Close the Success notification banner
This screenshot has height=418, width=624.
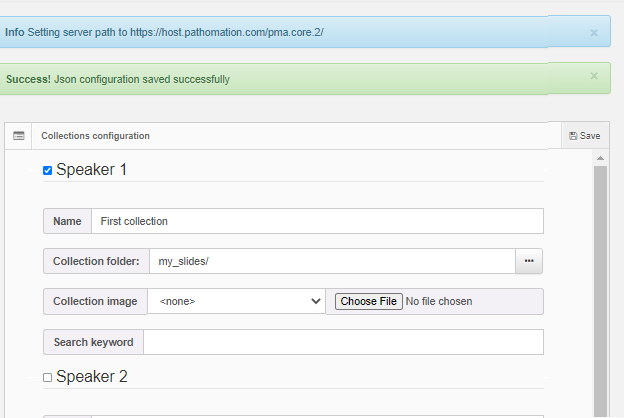(x=593, y=76)
